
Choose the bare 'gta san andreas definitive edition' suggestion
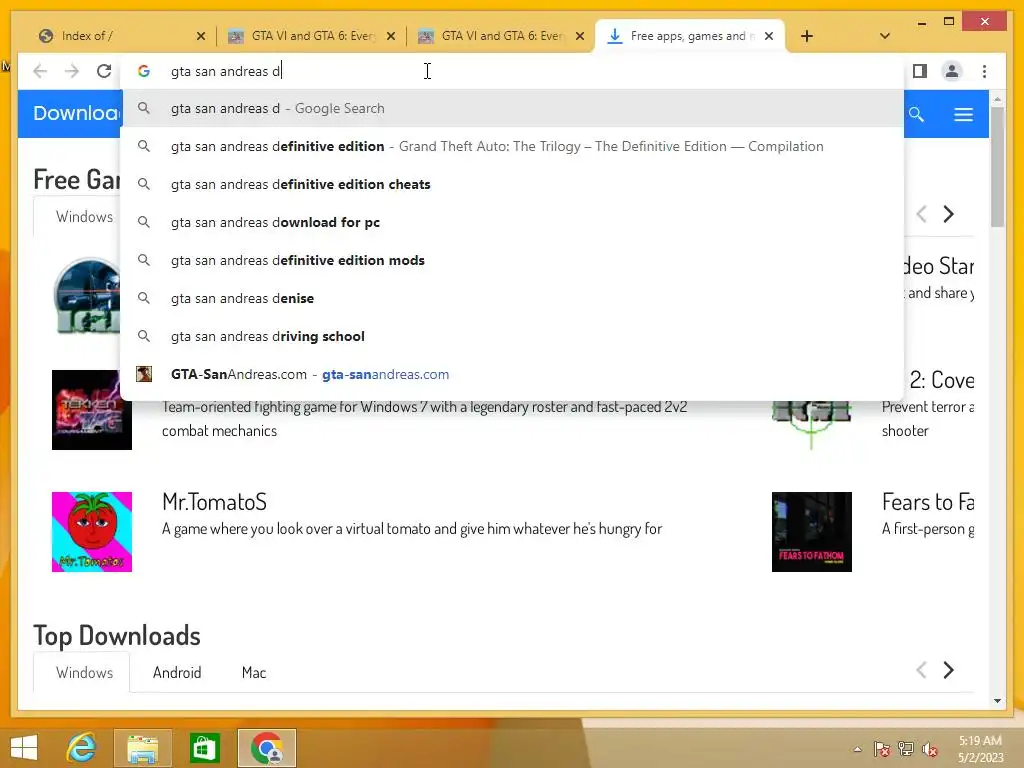(x=512, y=146)
